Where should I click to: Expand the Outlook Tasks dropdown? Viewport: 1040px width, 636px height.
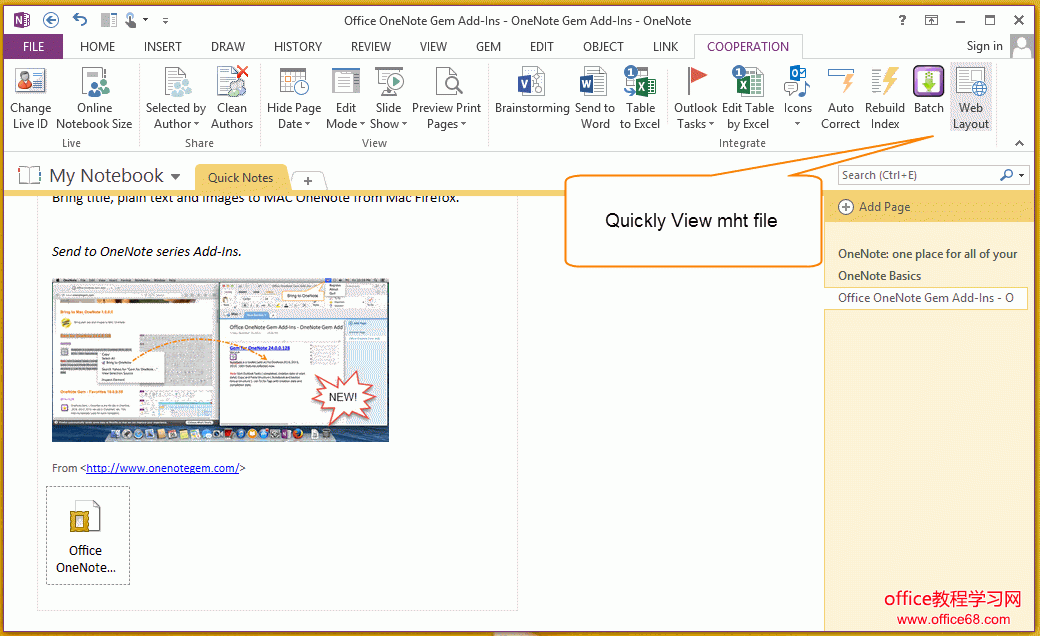pos(696,123)
